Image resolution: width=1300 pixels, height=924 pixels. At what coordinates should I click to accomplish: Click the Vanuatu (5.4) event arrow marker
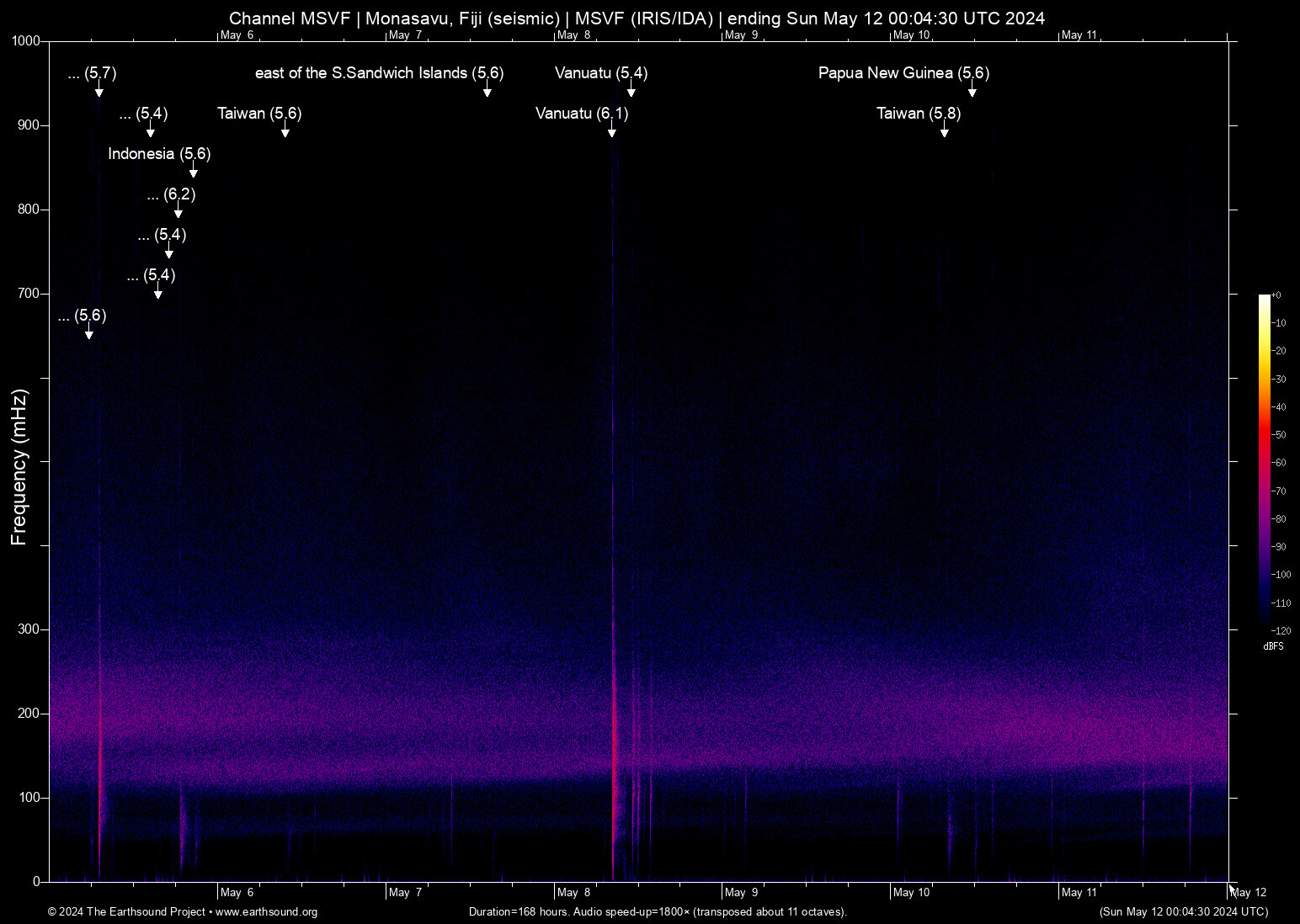[631, 89]
